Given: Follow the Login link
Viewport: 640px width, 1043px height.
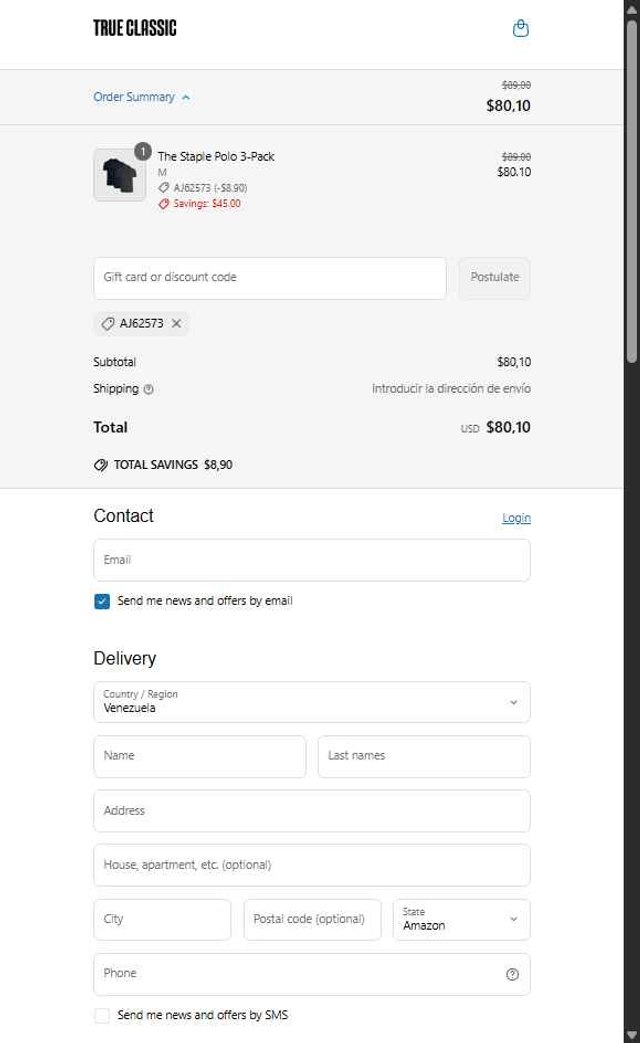Looking at the screenshot, I should [x=516, y=518].
